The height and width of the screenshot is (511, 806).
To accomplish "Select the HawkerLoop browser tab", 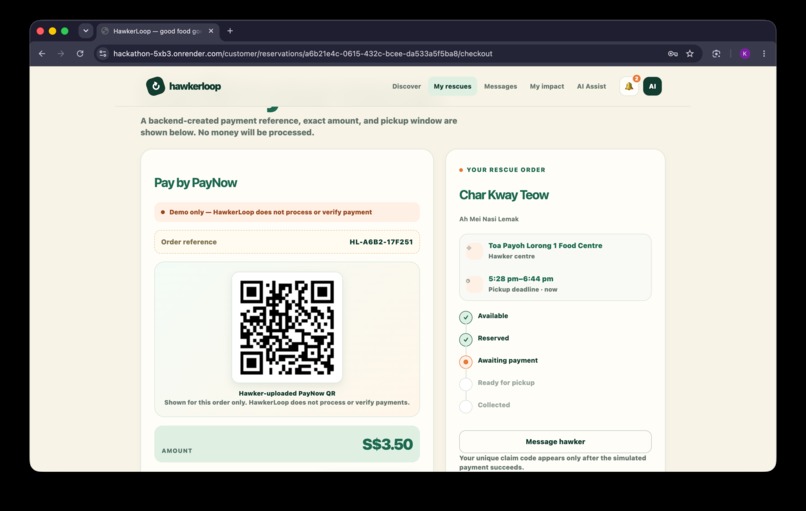I will 157,31.
